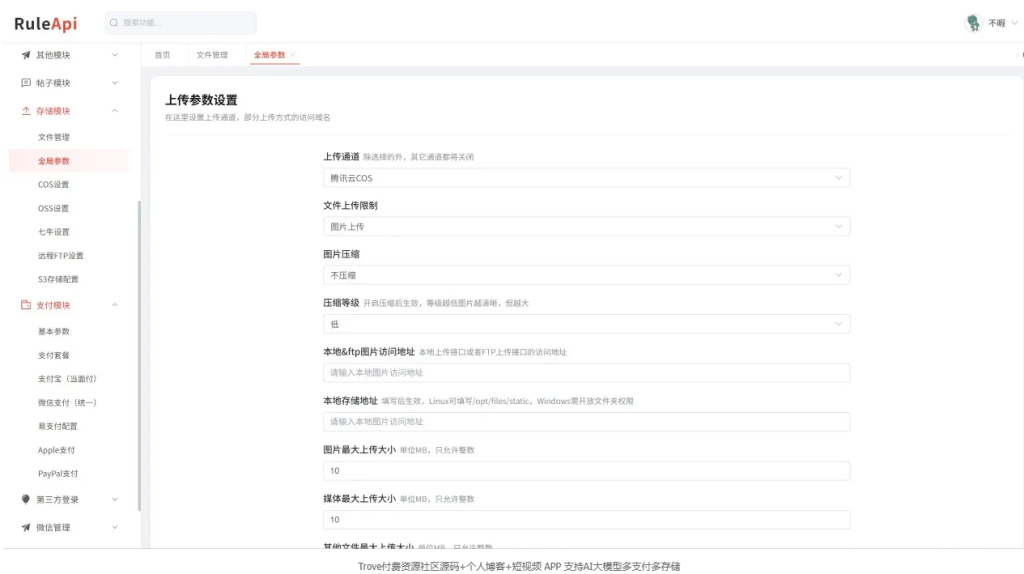Open 易支付配置 in the sidebar

57,426
